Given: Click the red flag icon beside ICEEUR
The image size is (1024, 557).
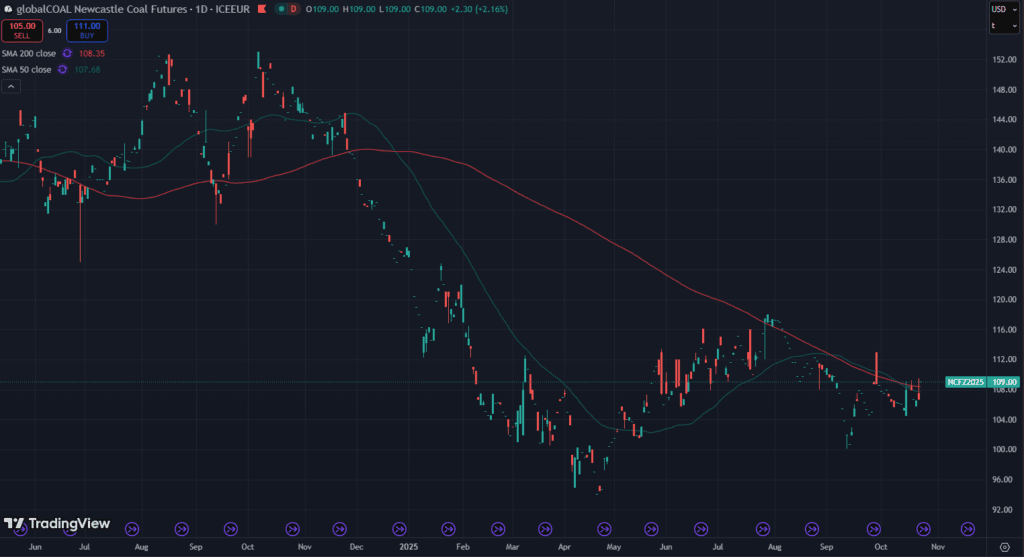Looking at the screenshot, I should click(x=262, y=9).
